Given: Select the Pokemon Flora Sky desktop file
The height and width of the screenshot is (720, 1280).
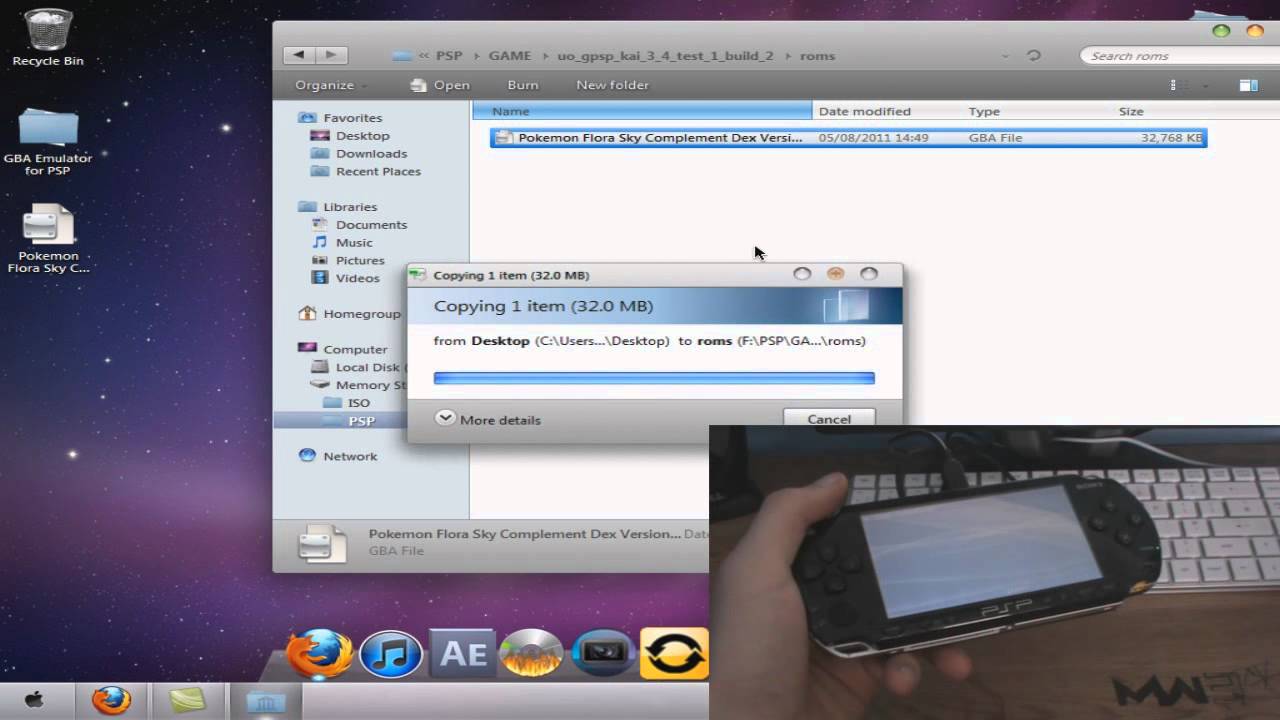Looking at the screenshot, I should (48, 238).
